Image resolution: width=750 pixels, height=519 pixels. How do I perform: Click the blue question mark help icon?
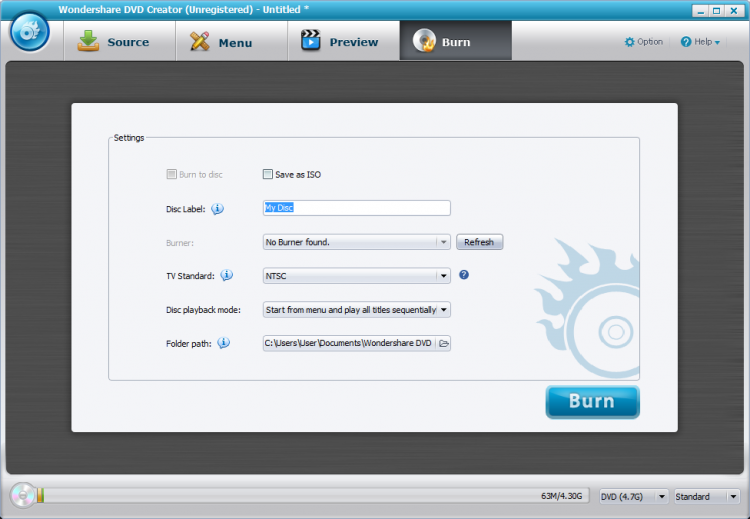tap(464, 275)
